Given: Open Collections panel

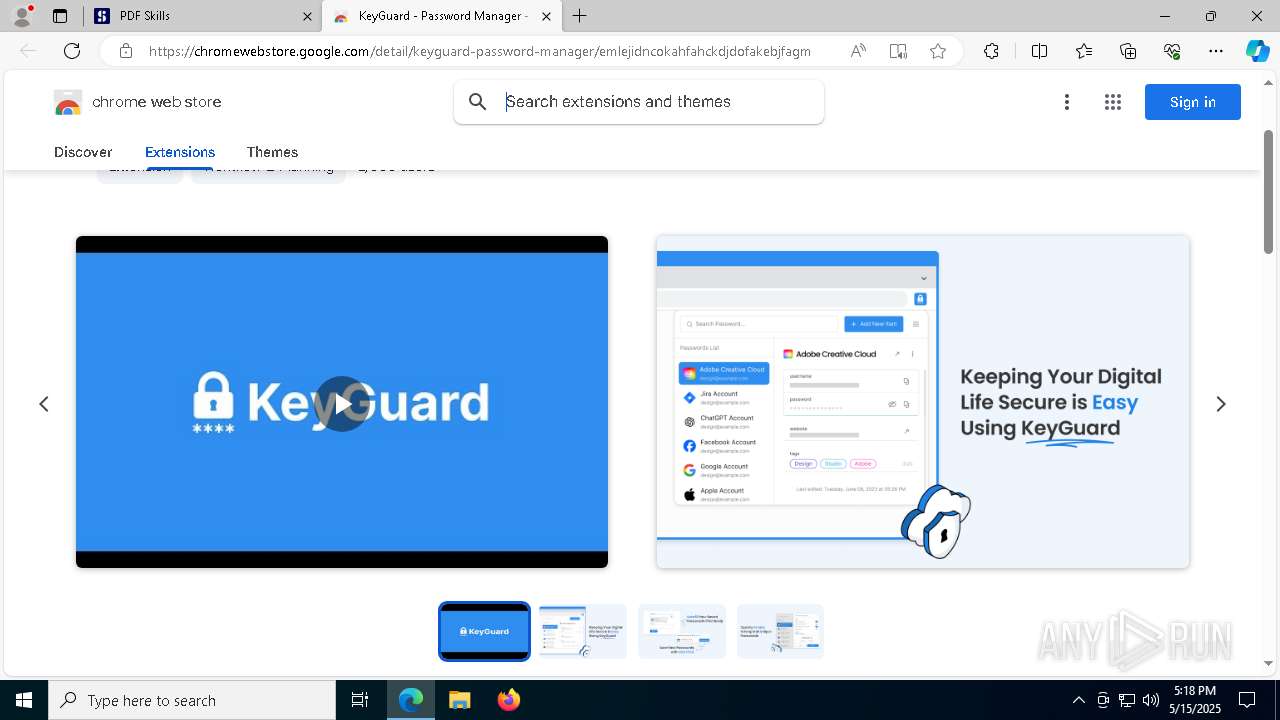Looking at the screenshot, I should 1128,51.
